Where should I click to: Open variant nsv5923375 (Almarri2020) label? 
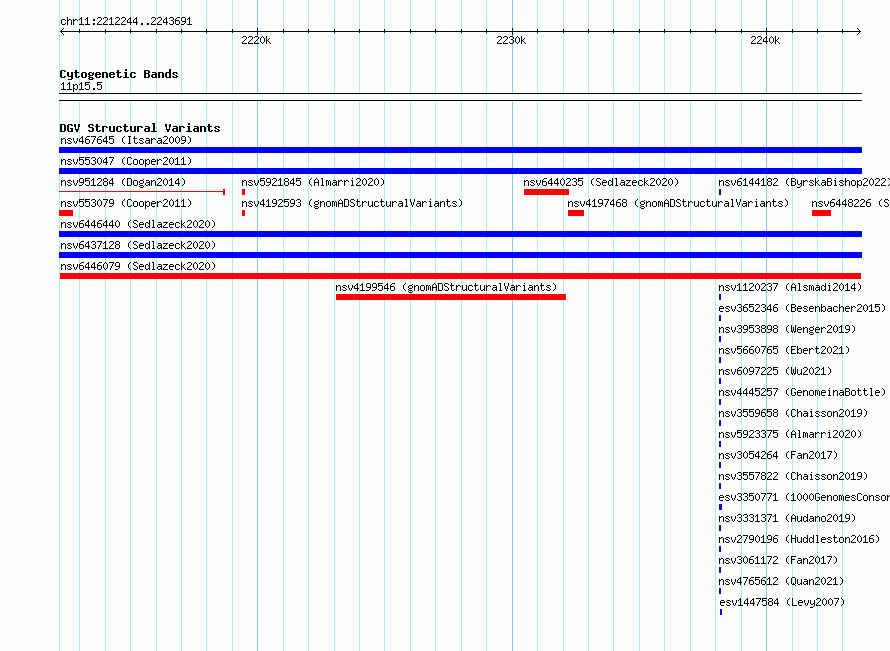click(790, 434)
